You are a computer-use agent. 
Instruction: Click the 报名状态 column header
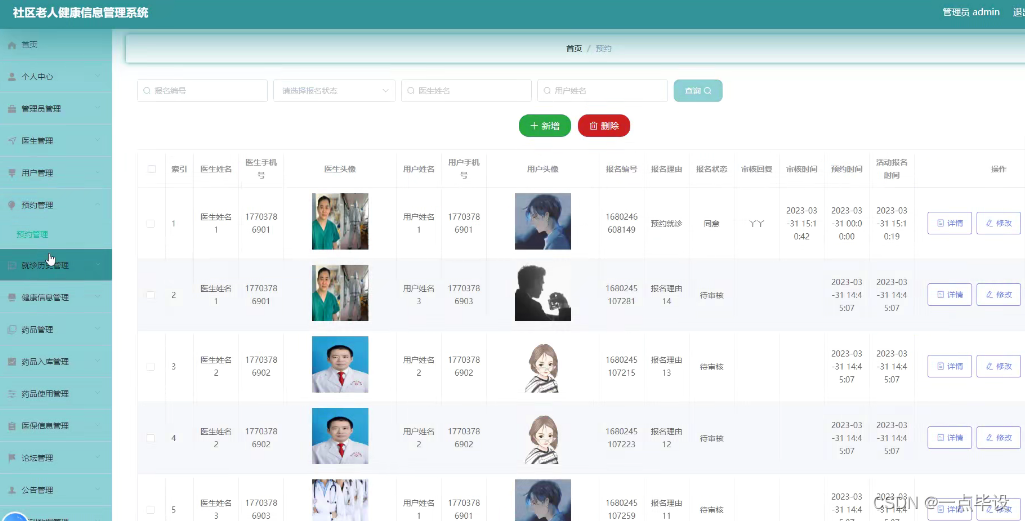(x=711, y=169)
